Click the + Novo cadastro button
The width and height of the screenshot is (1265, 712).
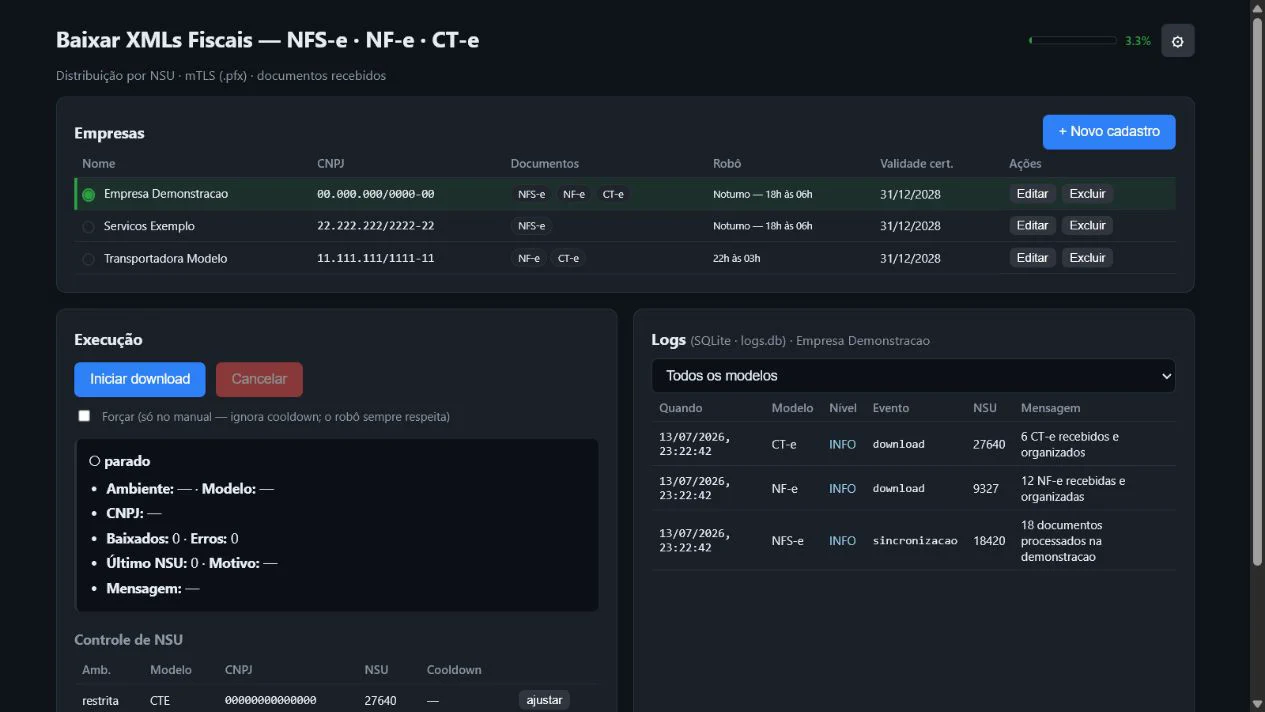point(1109,132)
